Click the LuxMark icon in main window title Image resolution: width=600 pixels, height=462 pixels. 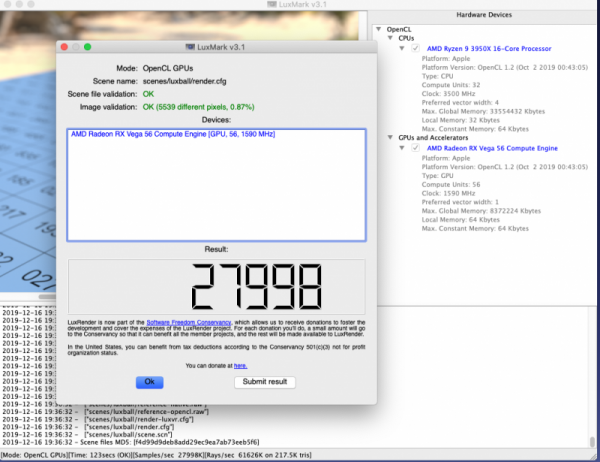click(272, 5)
